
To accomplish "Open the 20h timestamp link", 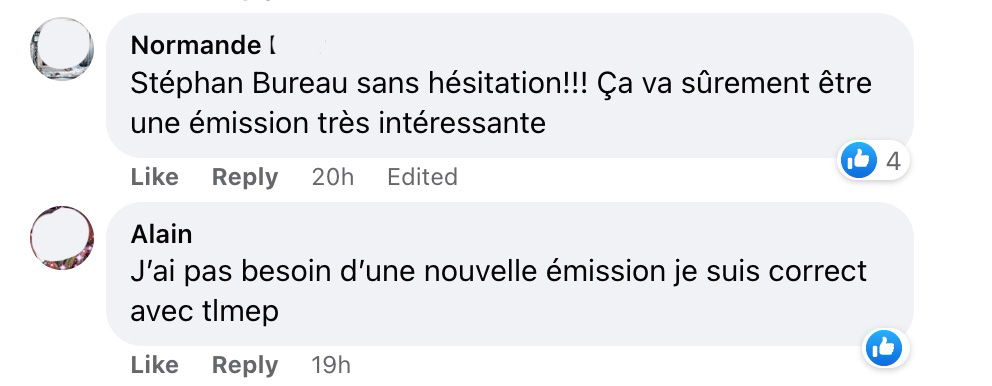I will coord(333,177).
